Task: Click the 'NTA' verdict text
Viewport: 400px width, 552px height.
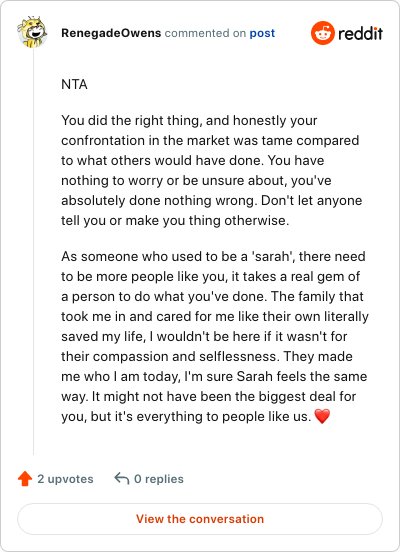Action: tap(74, 84)
